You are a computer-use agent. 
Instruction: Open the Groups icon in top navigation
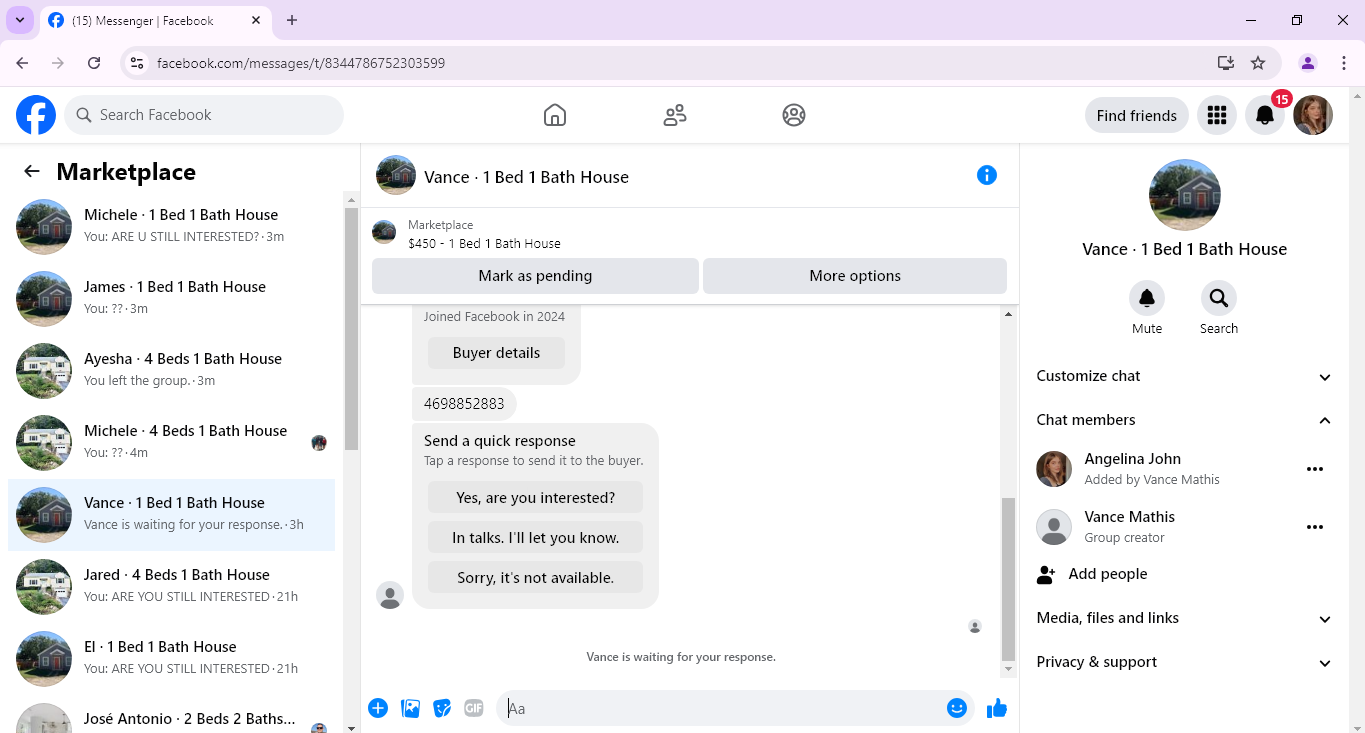[x=794, y=115]
